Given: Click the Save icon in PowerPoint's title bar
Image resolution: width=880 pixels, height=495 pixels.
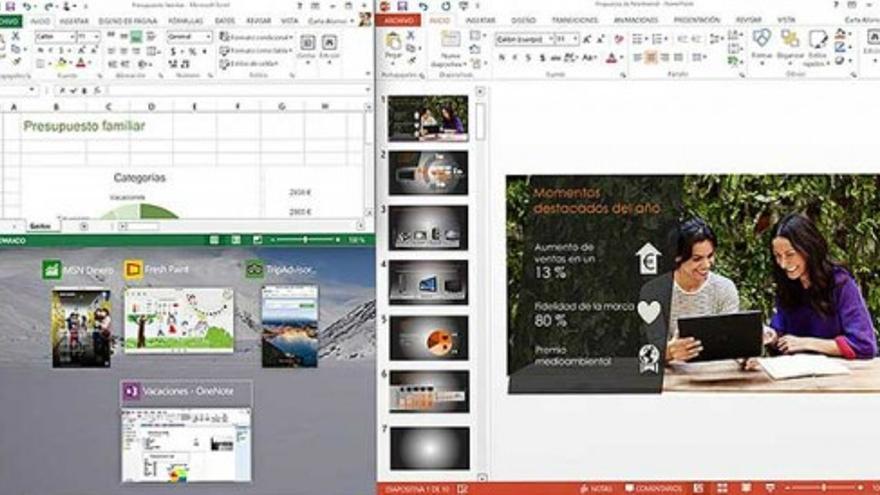Looking at the screenshot, I should [x=402, y=6].
